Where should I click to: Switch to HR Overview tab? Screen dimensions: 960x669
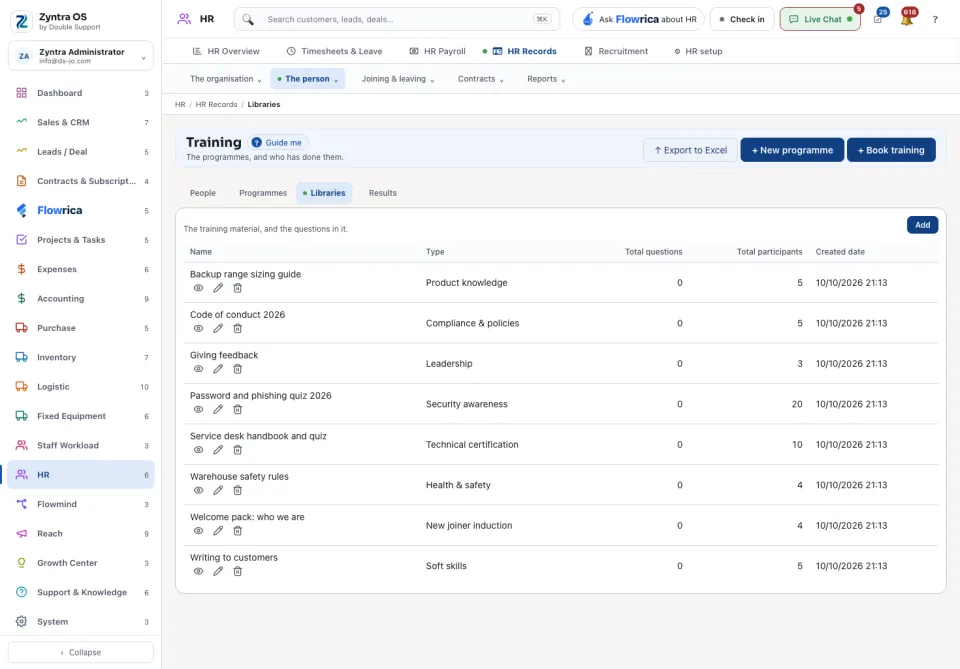226,51
